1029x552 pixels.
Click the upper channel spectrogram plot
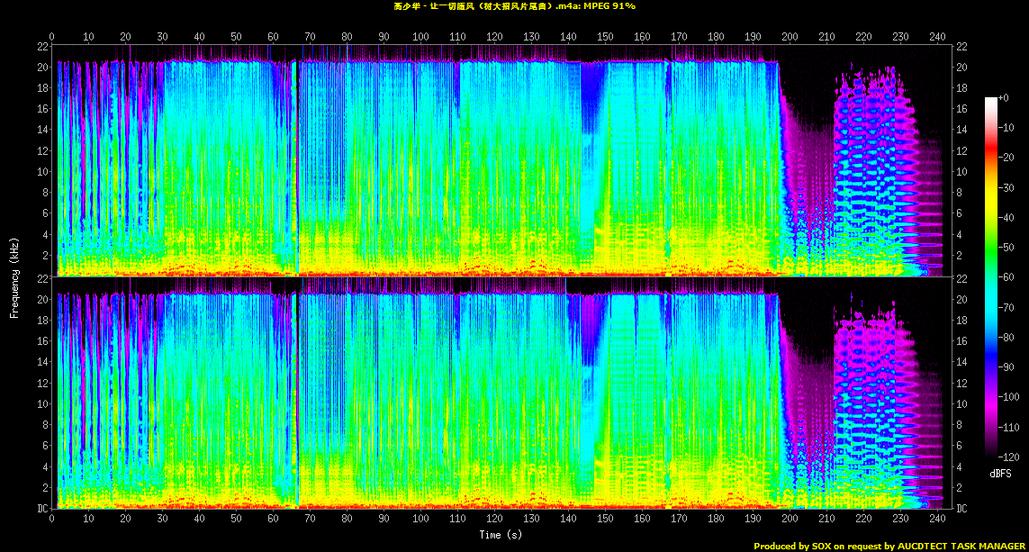501,160
